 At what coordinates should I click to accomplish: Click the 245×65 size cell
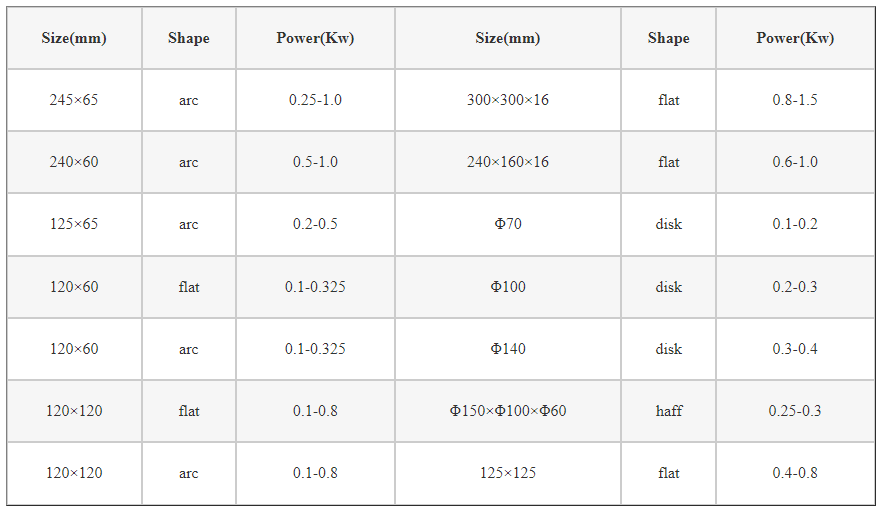(x=74, y=100)
